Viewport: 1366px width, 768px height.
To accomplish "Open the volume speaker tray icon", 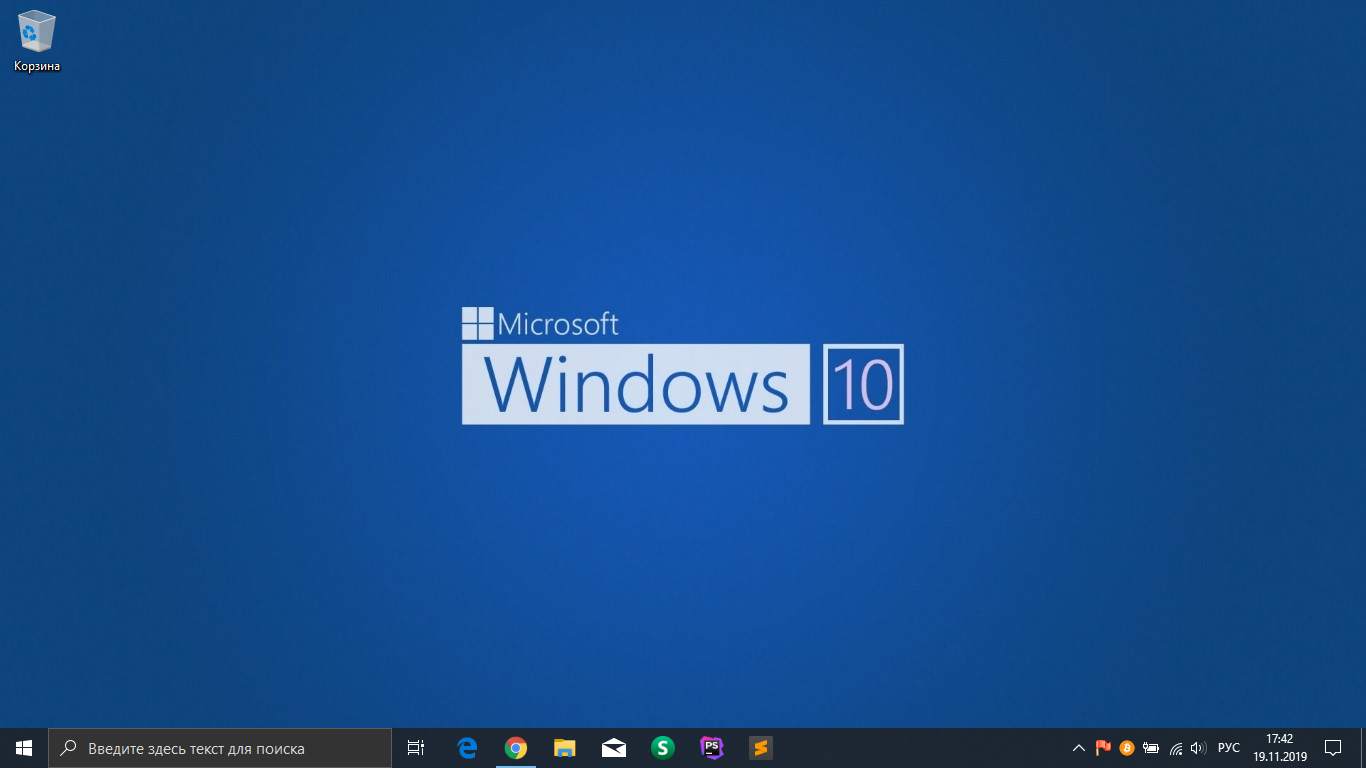I will point(1199,748).
